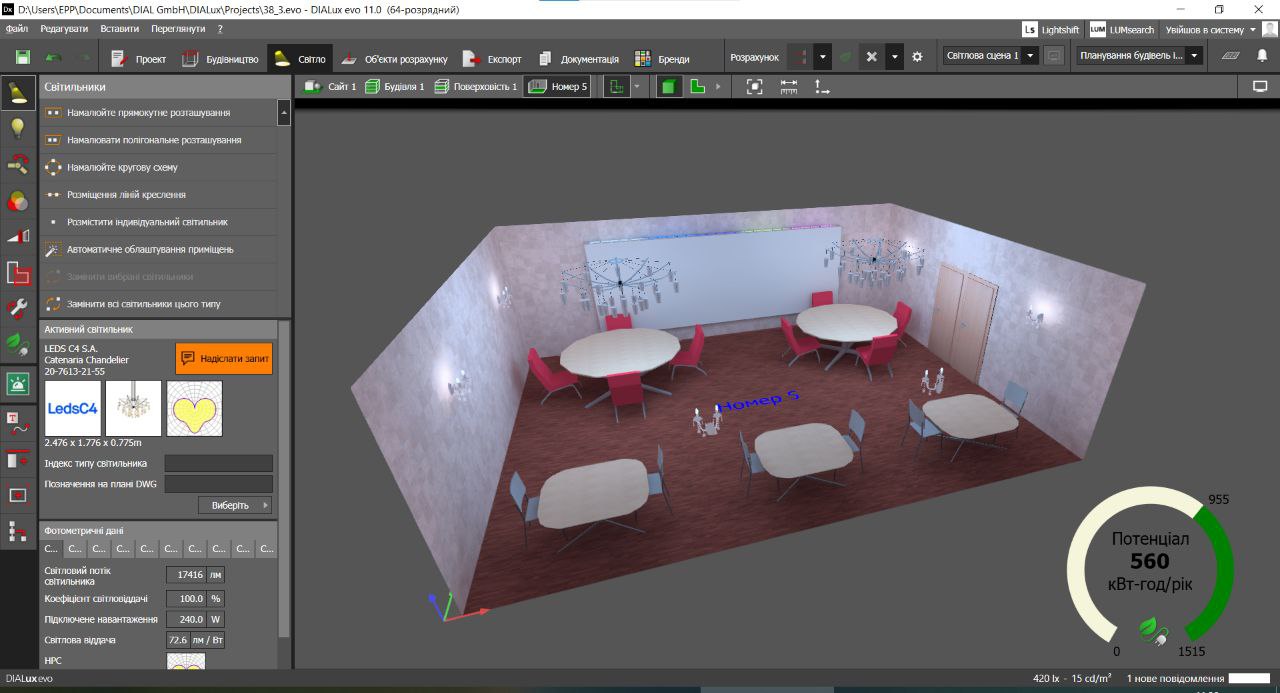Switch to the Будівництво tab
The width and height of the screenshot is (1280, 693).
221,59
